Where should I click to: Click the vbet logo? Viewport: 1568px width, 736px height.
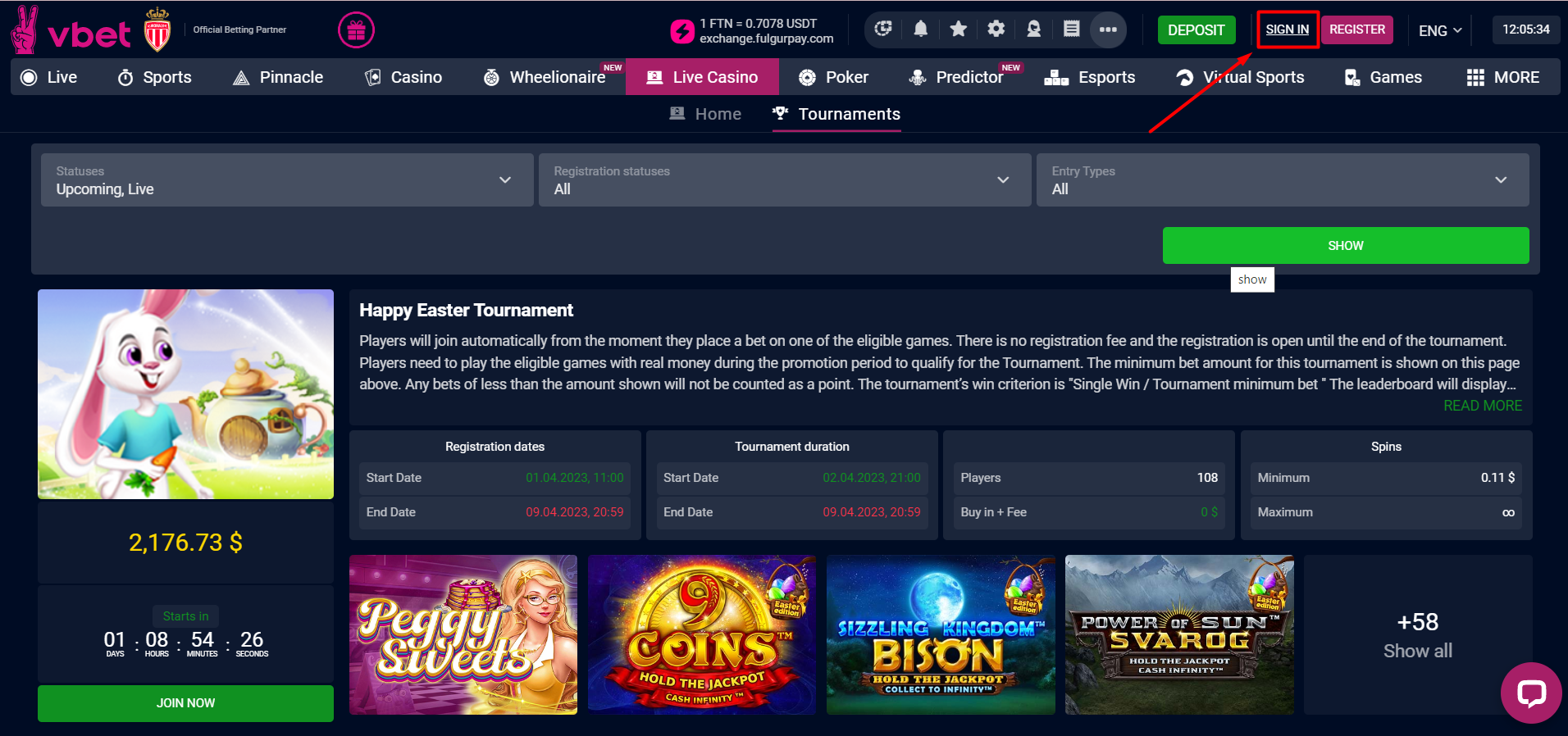pos(71,30)
